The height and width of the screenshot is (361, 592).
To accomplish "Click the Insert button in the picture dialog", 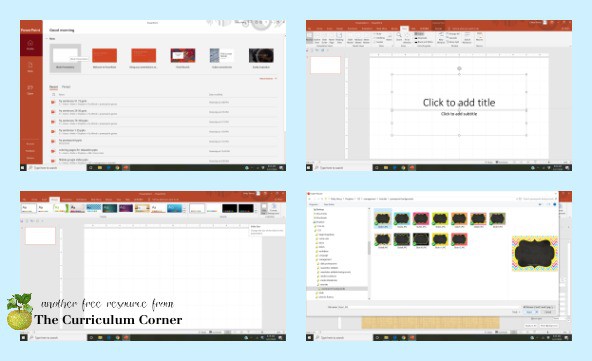I will (530, 313).
